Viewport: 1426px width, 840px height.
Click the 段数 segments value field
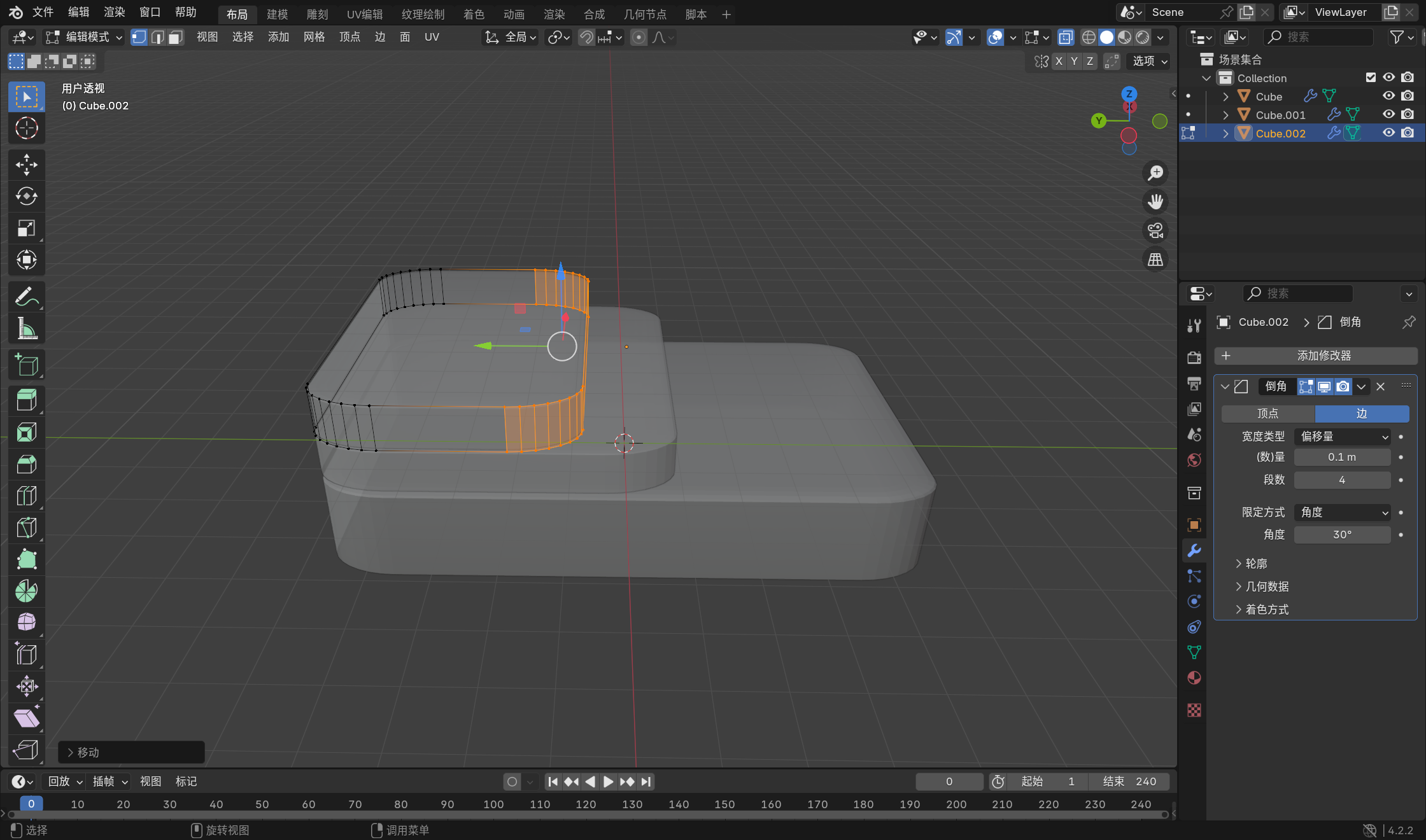point(1341,480)
